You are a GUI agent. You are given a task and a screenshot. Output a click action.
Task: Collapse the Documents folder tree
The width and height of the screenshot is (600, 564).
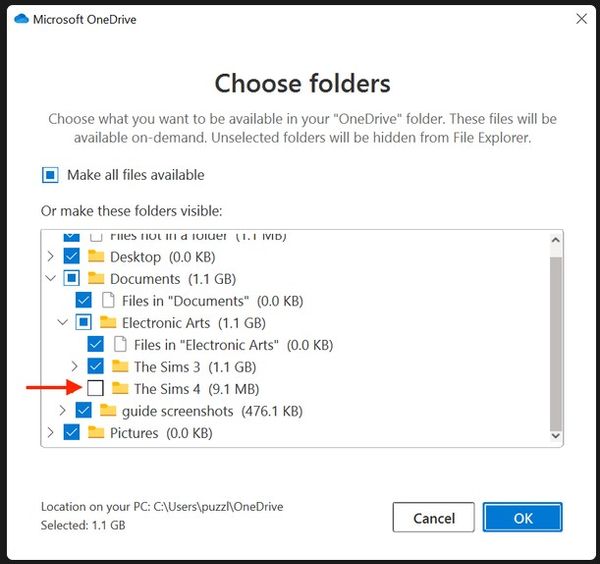50,279
